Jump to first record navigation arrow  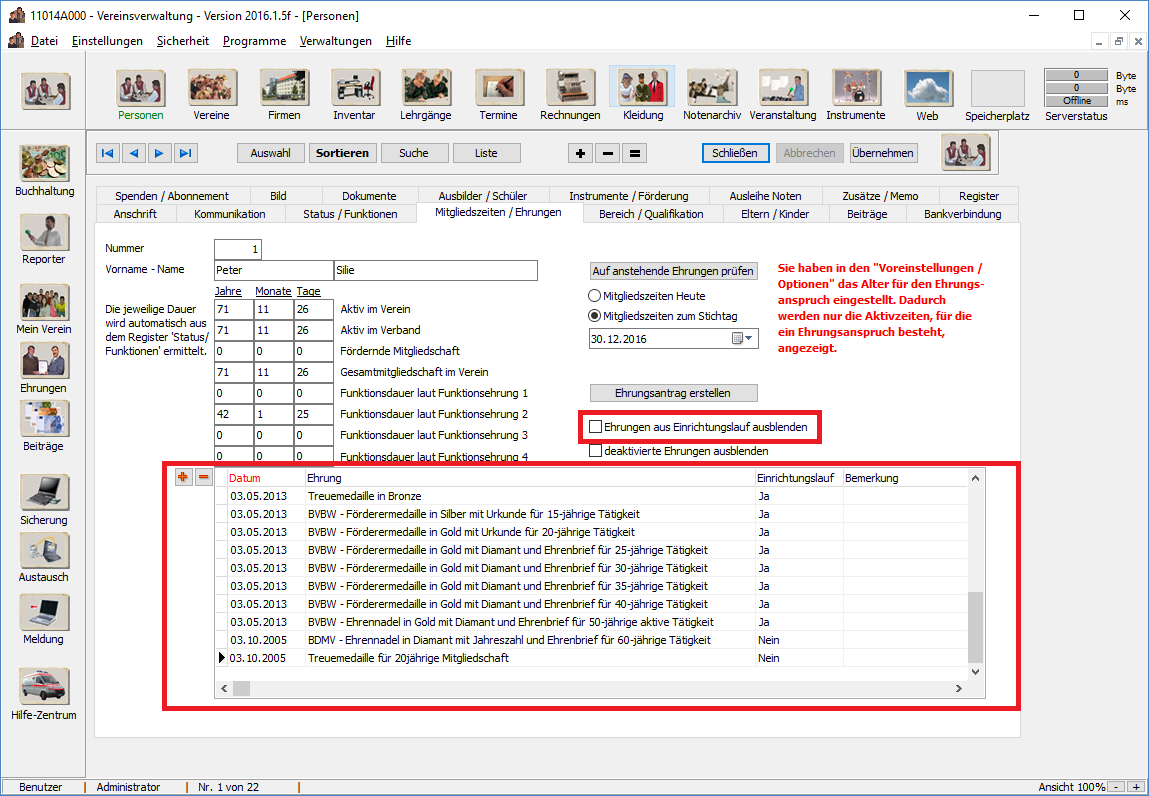[108, 153]
